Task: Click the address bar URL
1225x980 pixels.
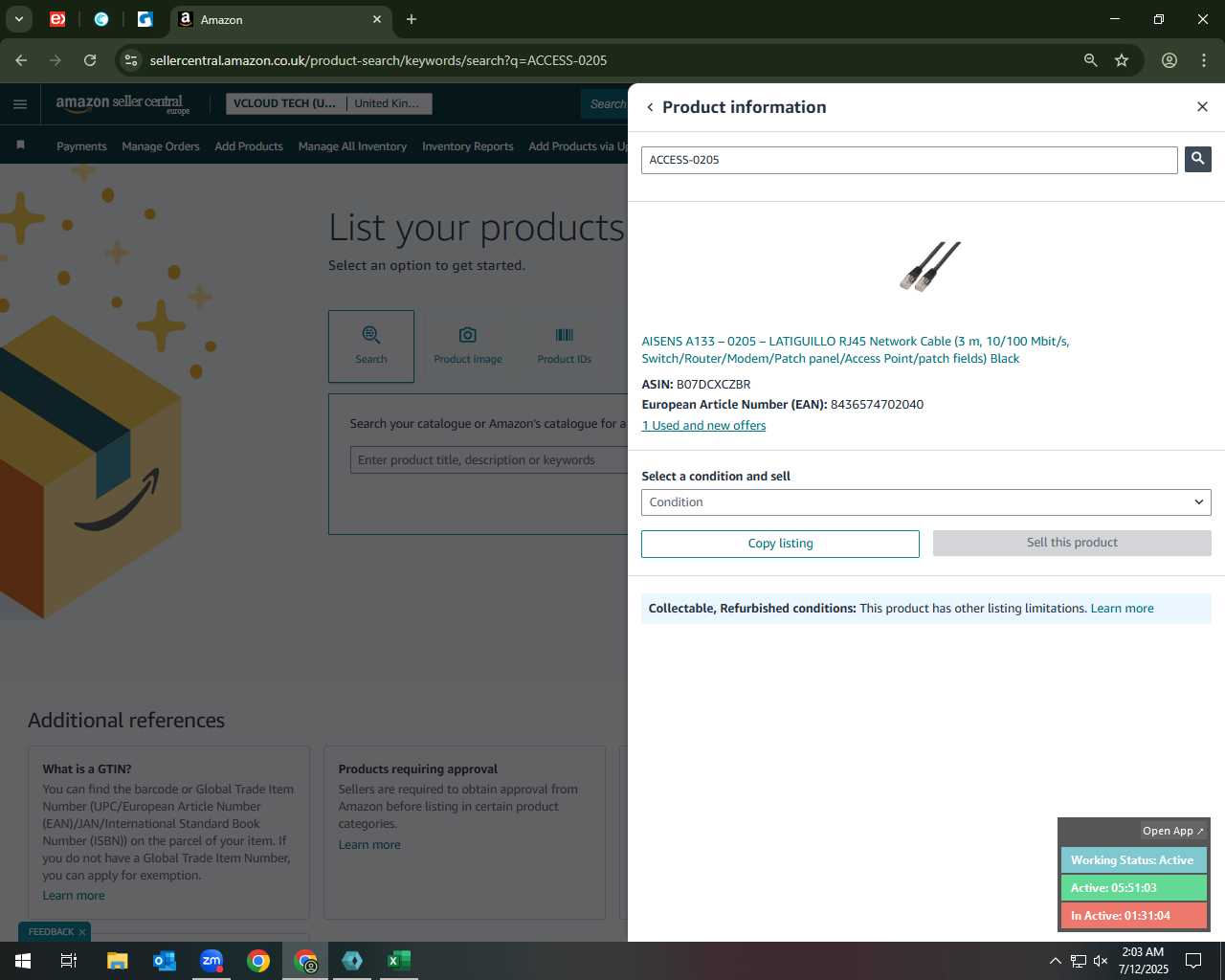Action: [x=378, y=60]
